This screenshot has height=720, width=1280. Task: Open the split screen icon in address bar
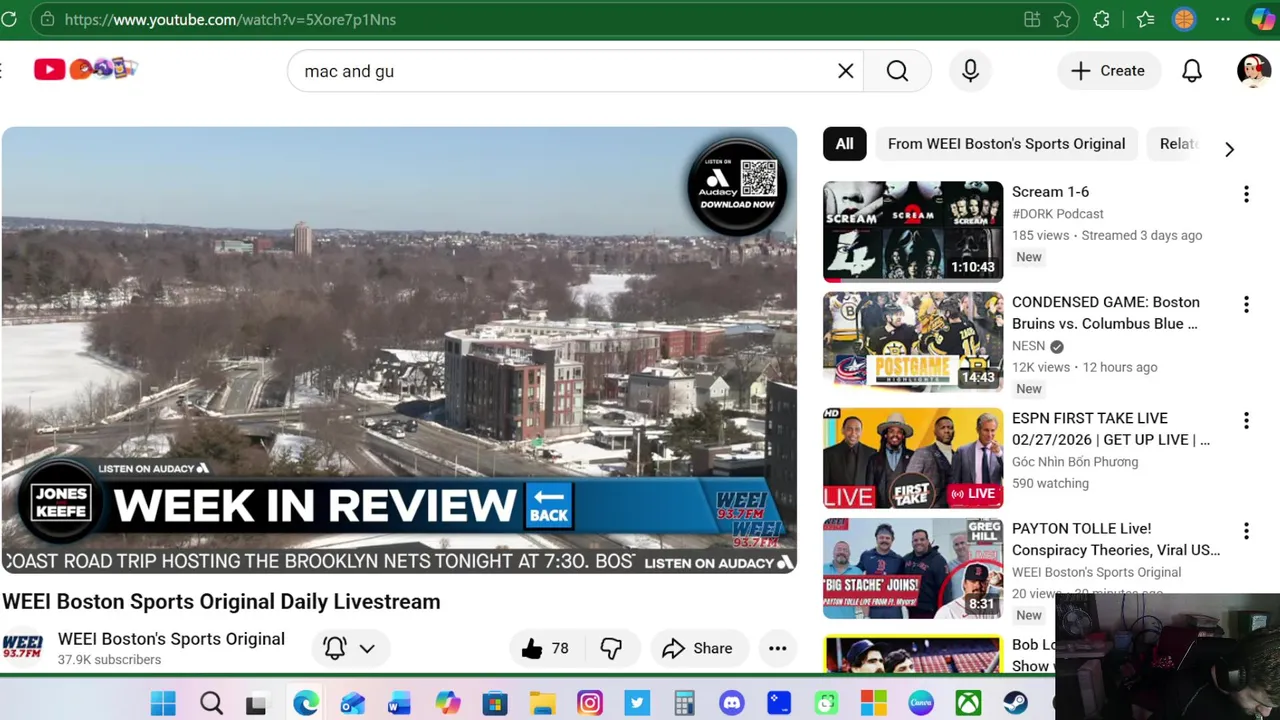[x=1032, y=19]
